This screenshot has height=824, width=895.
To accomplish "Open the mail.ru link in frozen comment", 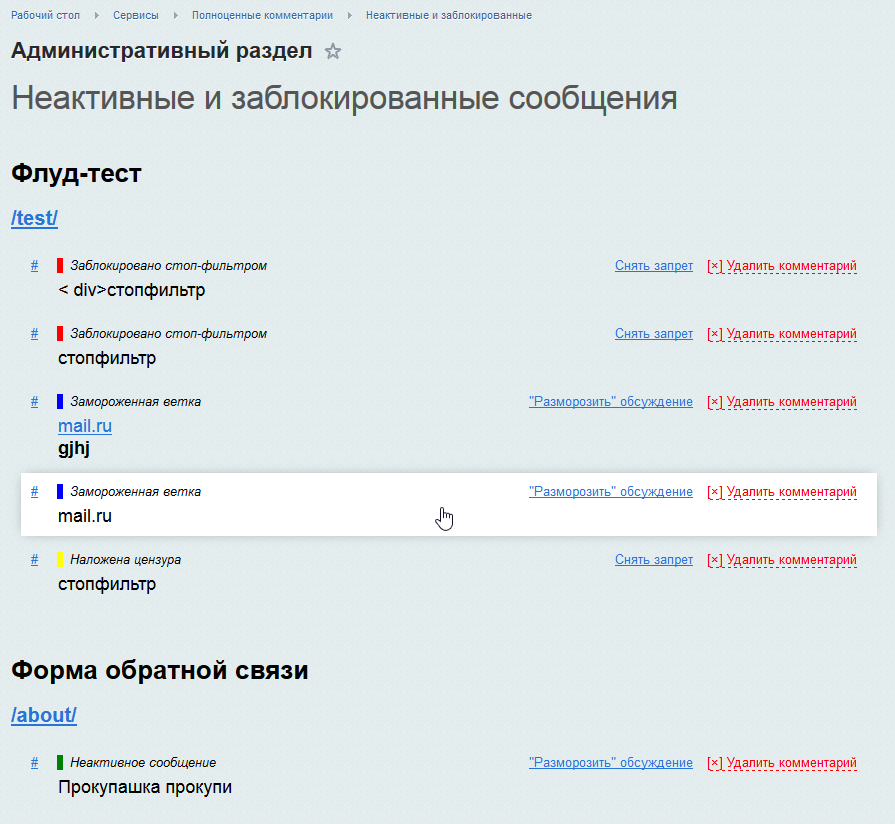I will click(x=85, y=426).
